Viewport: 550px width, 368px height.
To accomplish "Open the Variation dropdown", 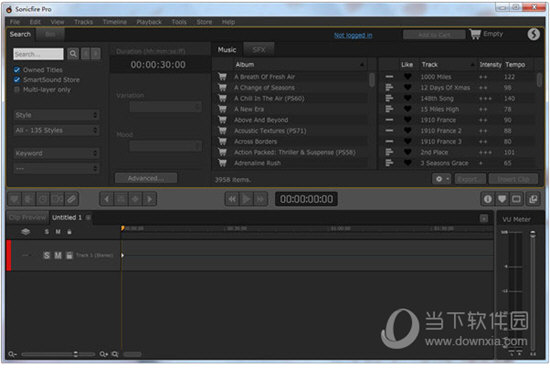I will click(165, 107).
